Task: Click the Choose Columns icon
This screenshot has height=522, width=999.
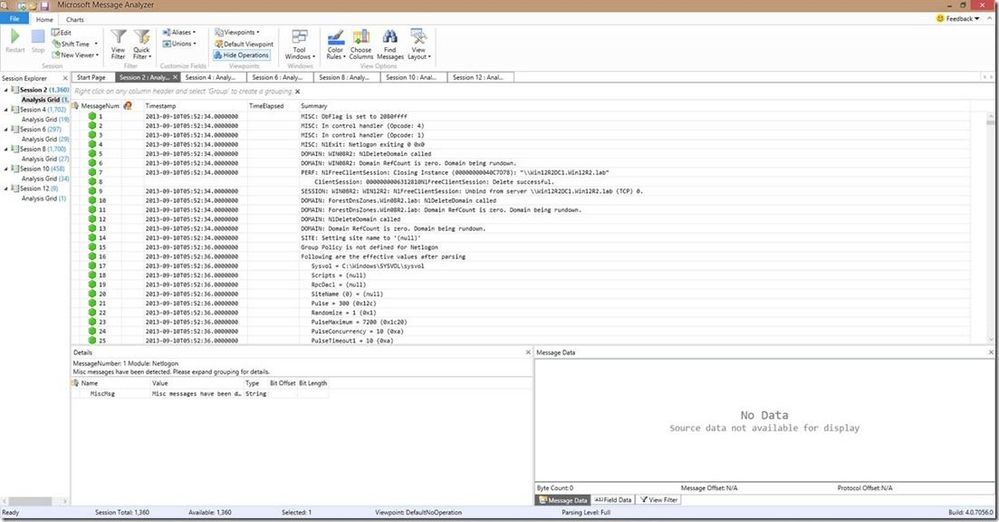Action: pyautogui.click(x=361, y=37)
